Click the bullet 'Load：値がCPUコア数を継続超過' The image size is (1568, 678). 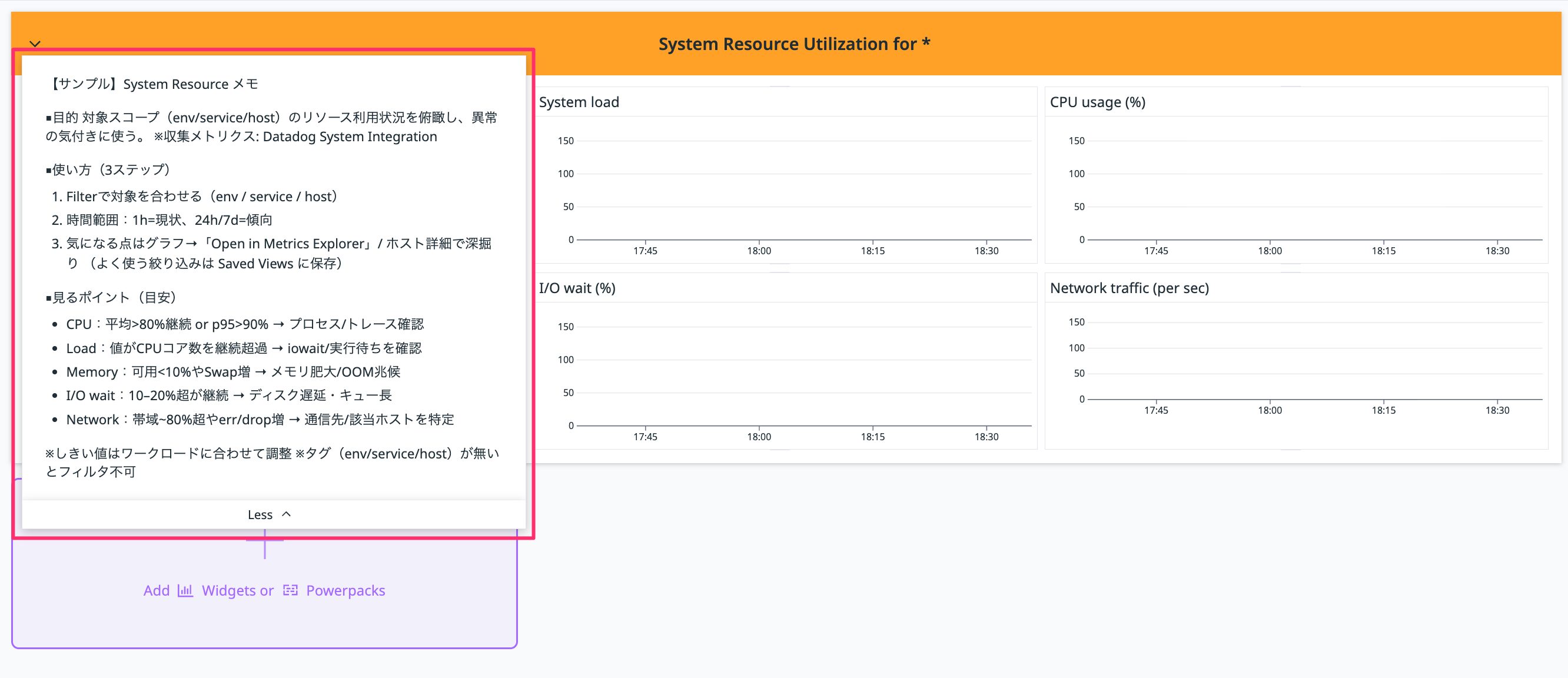244,348
